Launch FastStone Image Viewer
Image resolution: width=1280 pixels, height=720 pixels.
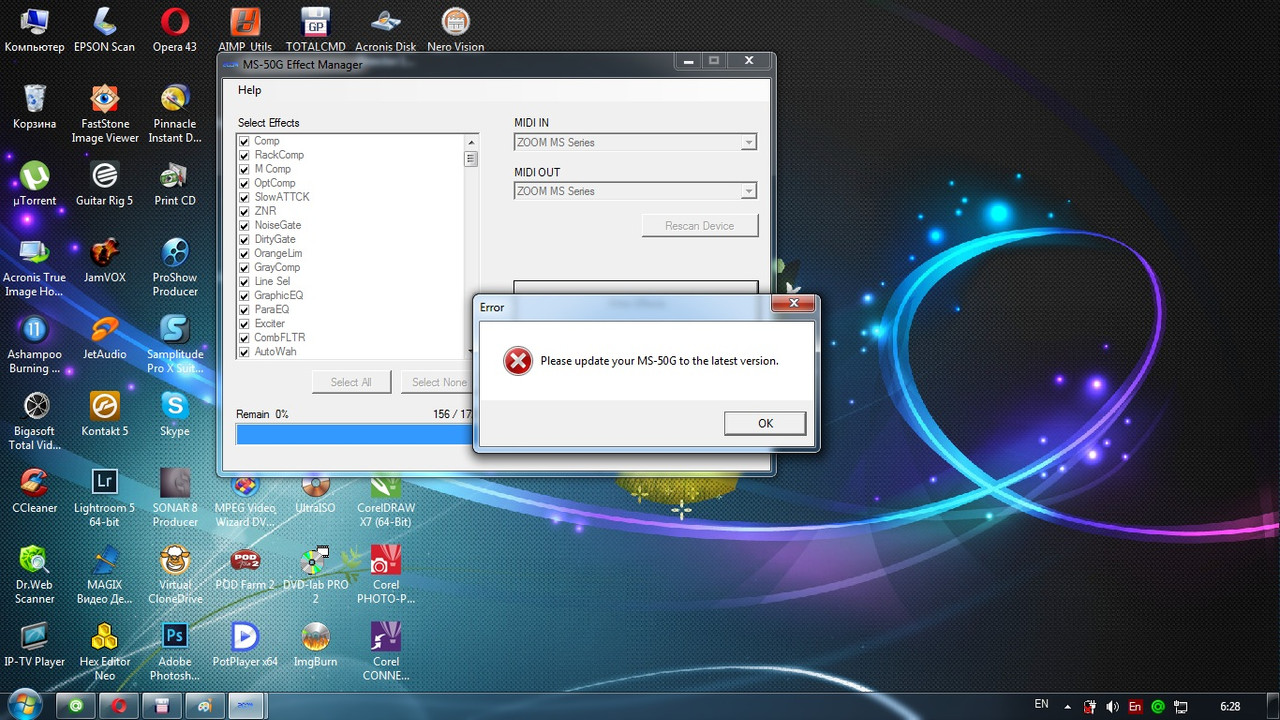[x=104, y=113]
